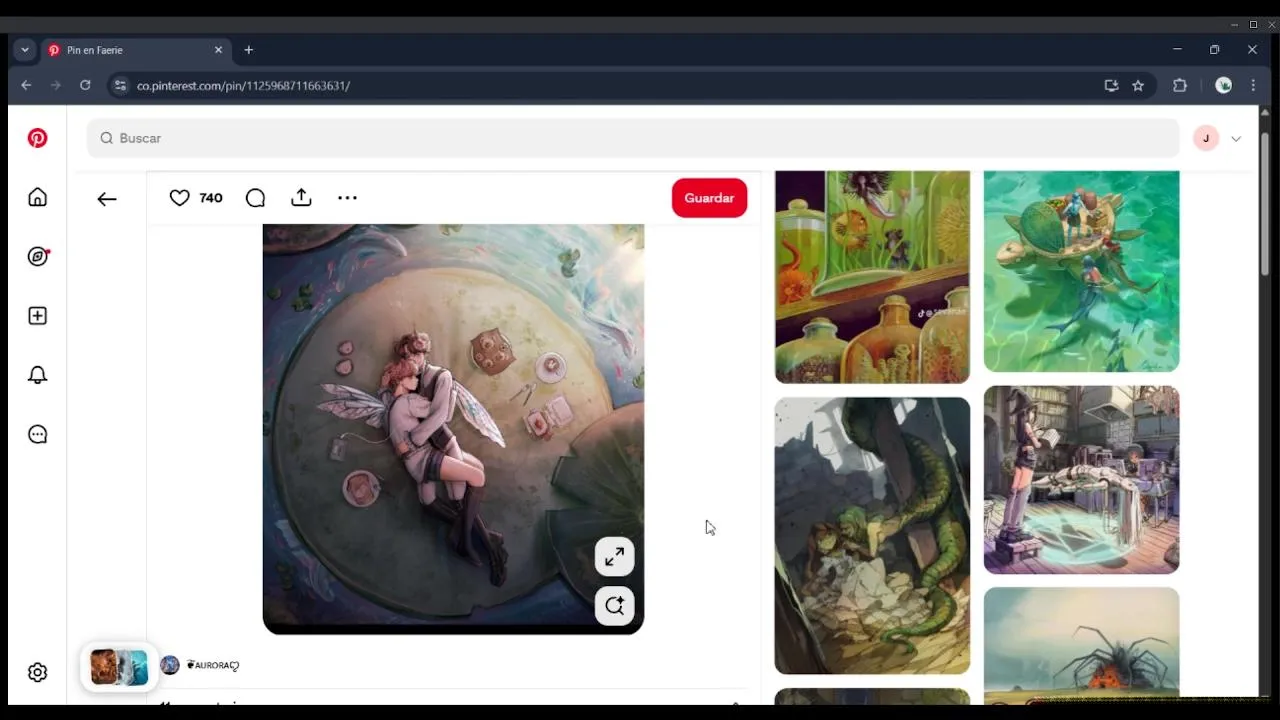Open notifications bell
The height and width of the screenshot is (720, 1280).
(x=37, y=375)
